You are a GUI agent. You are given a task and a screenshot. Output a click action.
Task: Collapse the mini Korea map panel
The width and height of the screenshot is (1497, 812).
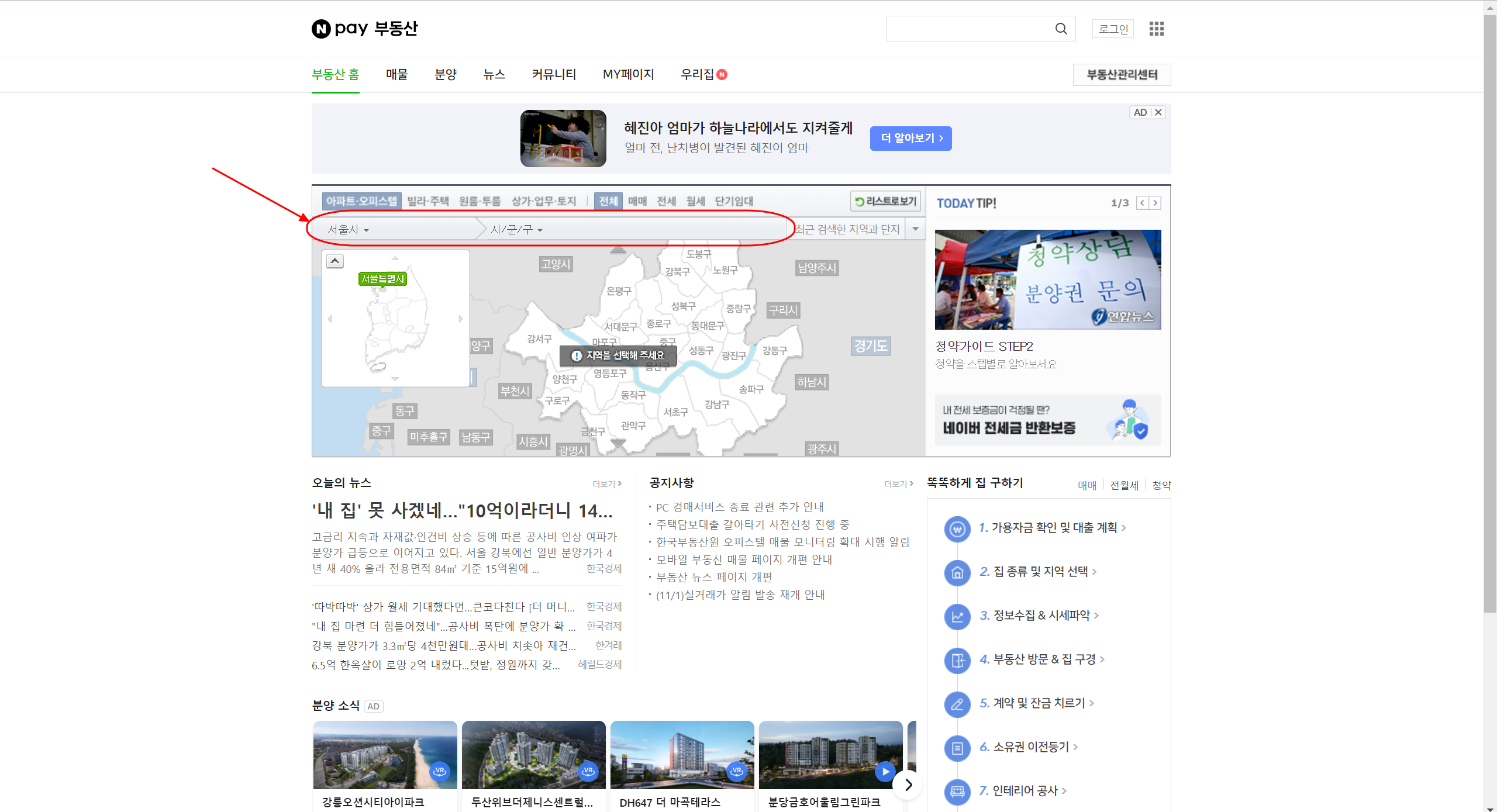coord(335,261)
